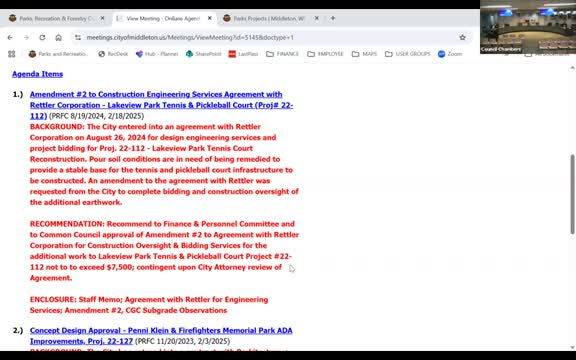Open a new browser tab
This screenshot has height=360, width=576.
tap(333, 18)
